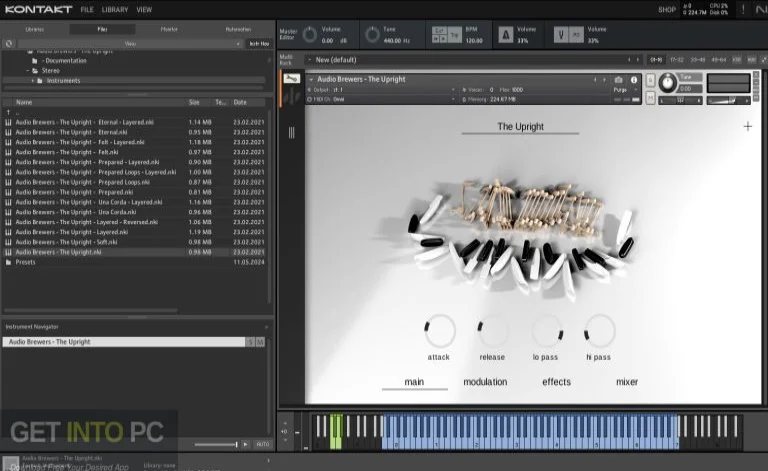Click the SHOP link in header

click(667, 10)
